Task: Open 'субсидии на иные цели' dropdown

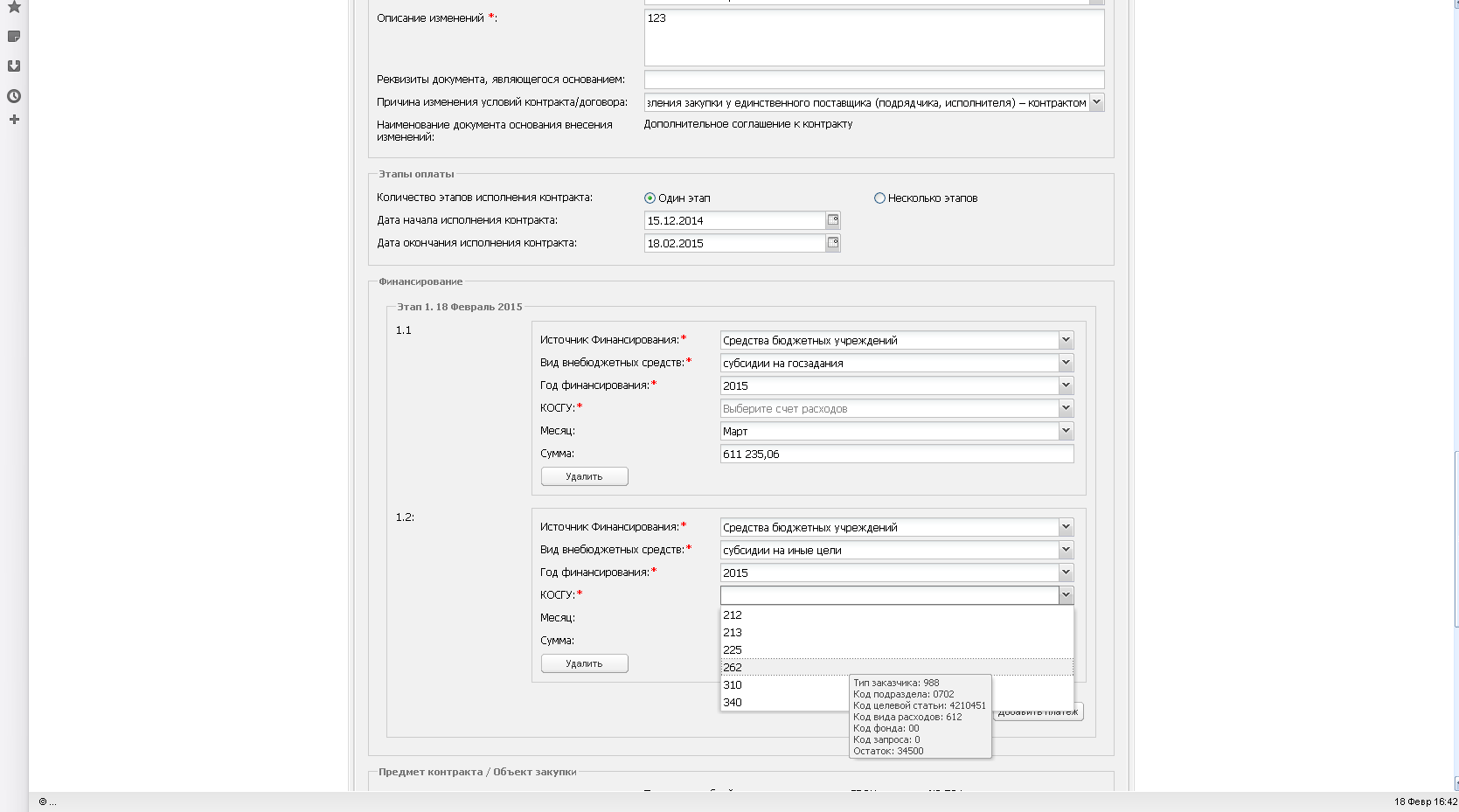Action: pyautogui.click(x=1066, y=550)
